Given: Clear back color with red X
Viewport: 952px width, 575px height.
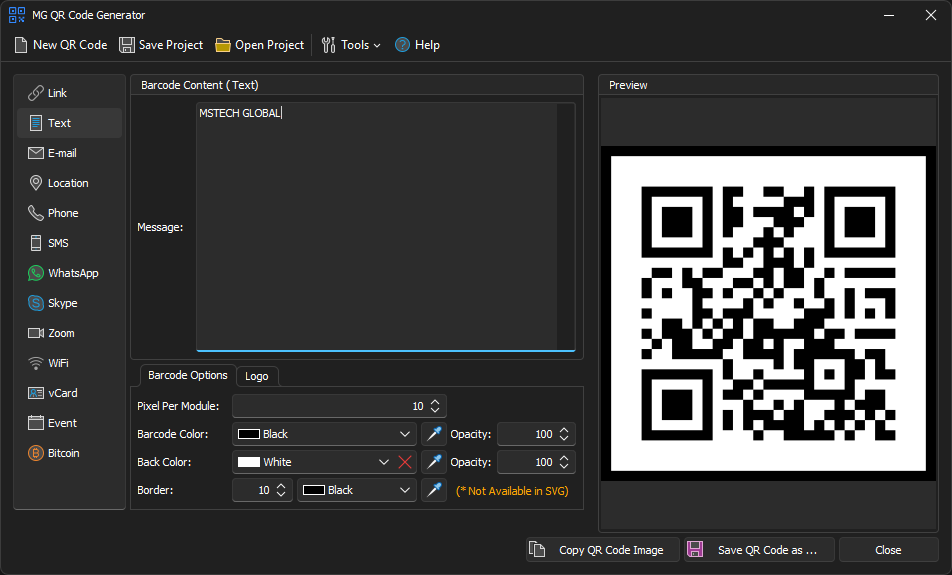Looking at the screenshot, I should click(405, 462).
